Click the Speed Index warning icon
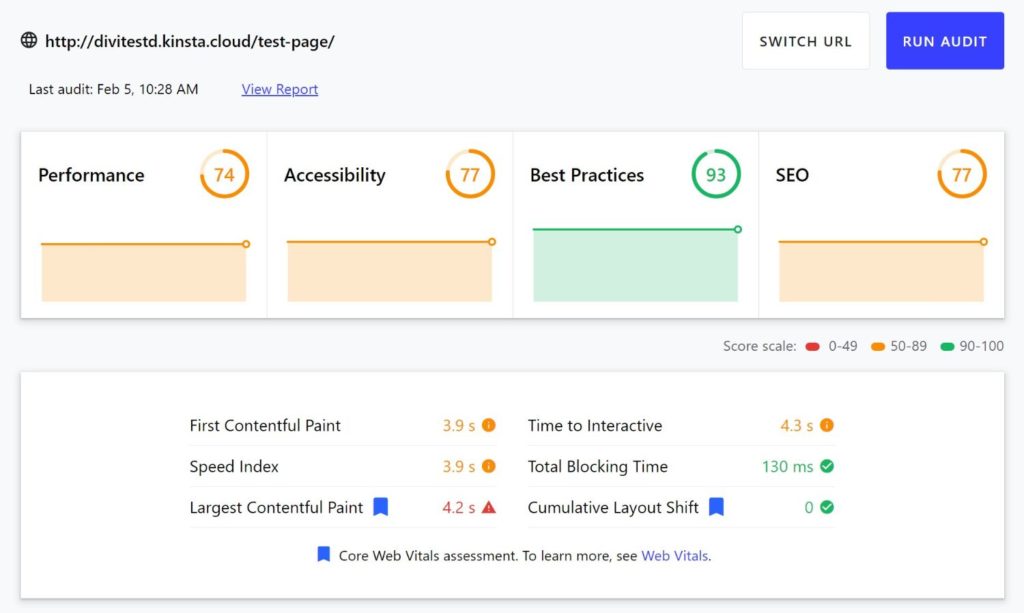This screenshot has width=1024, height=613. tap(487, 466)
